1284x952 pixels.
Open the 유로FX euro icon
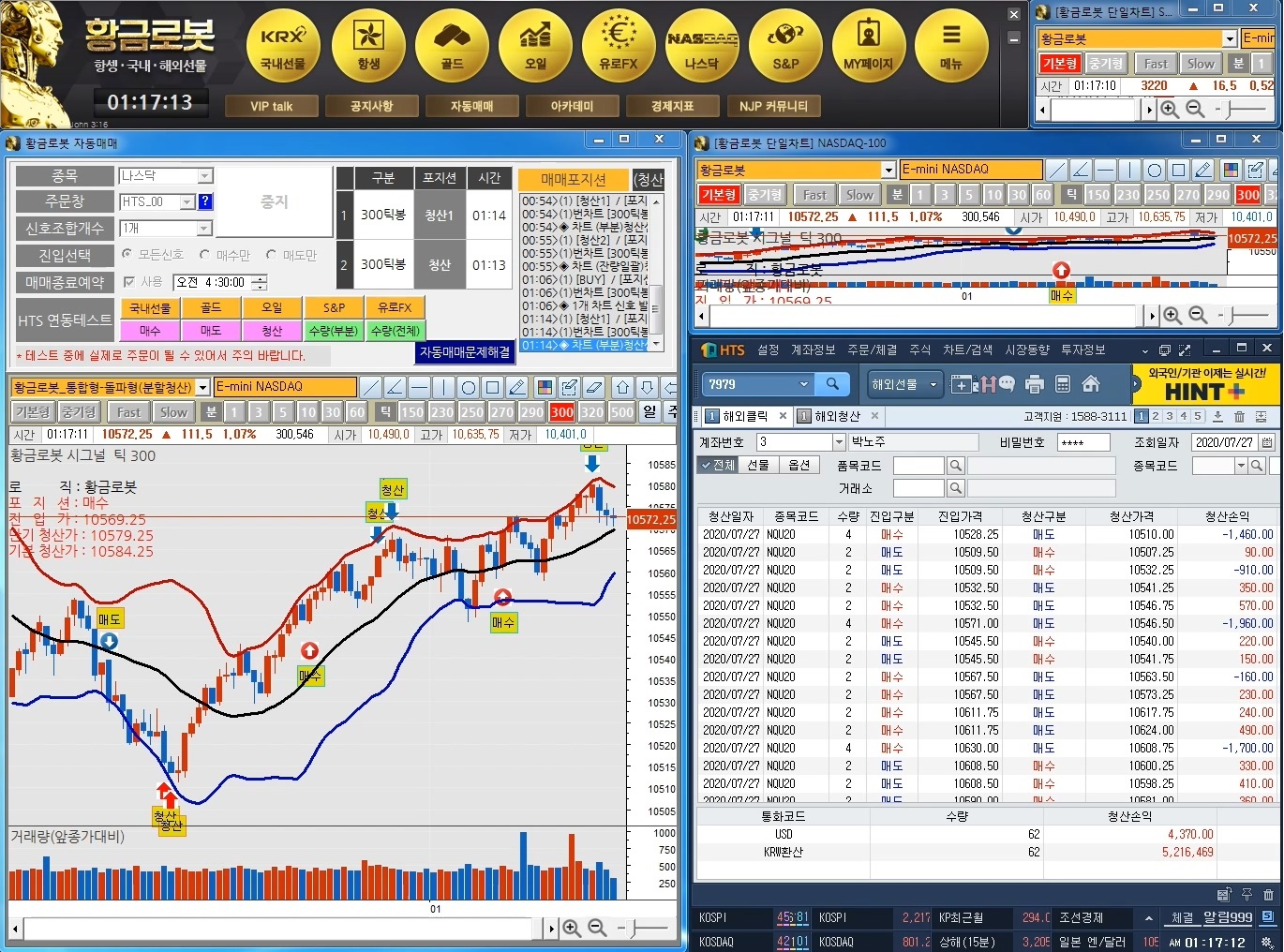coord(619,46)
